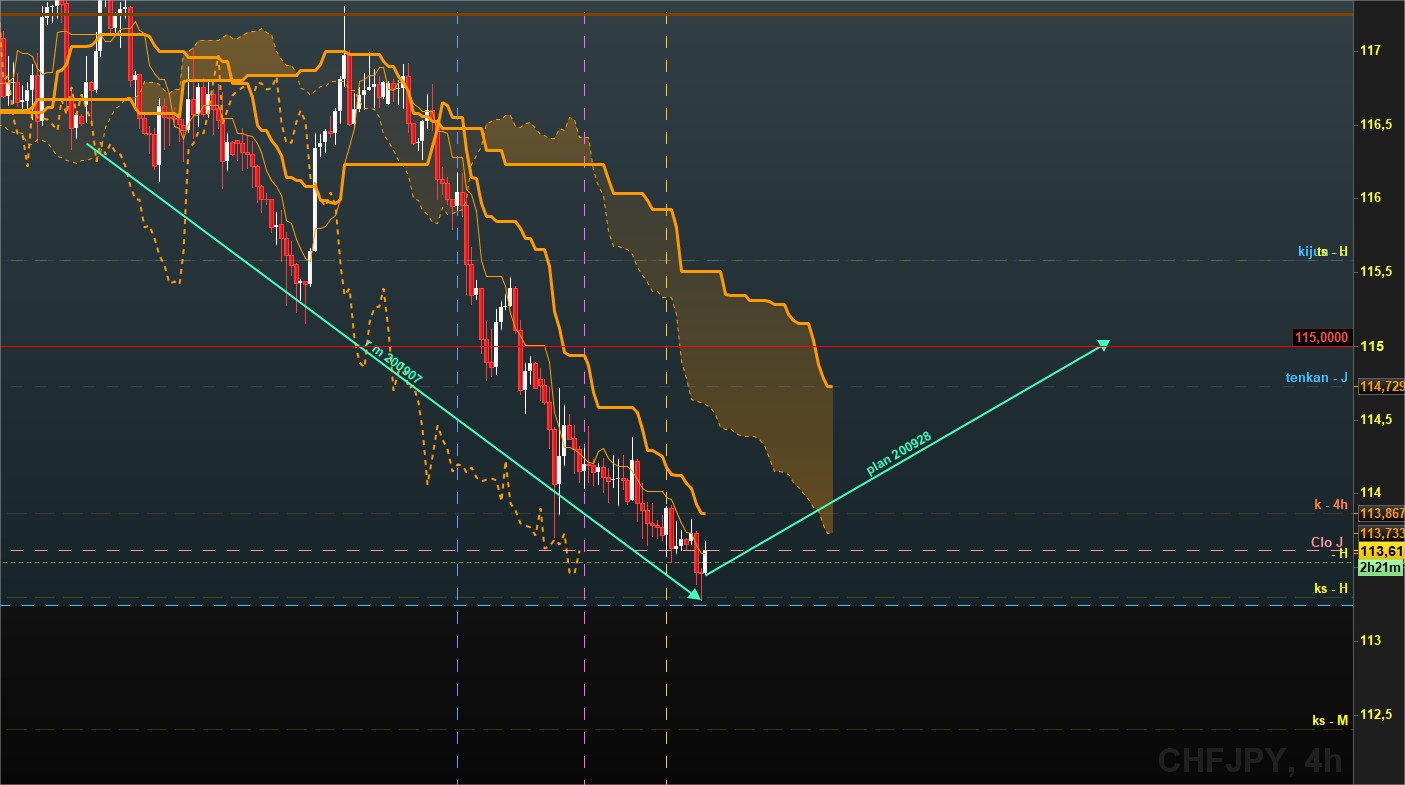This screenshot has height=785, width=1405.
Task: Click the 'k - 4h' level label
Action: (1331, 505)
